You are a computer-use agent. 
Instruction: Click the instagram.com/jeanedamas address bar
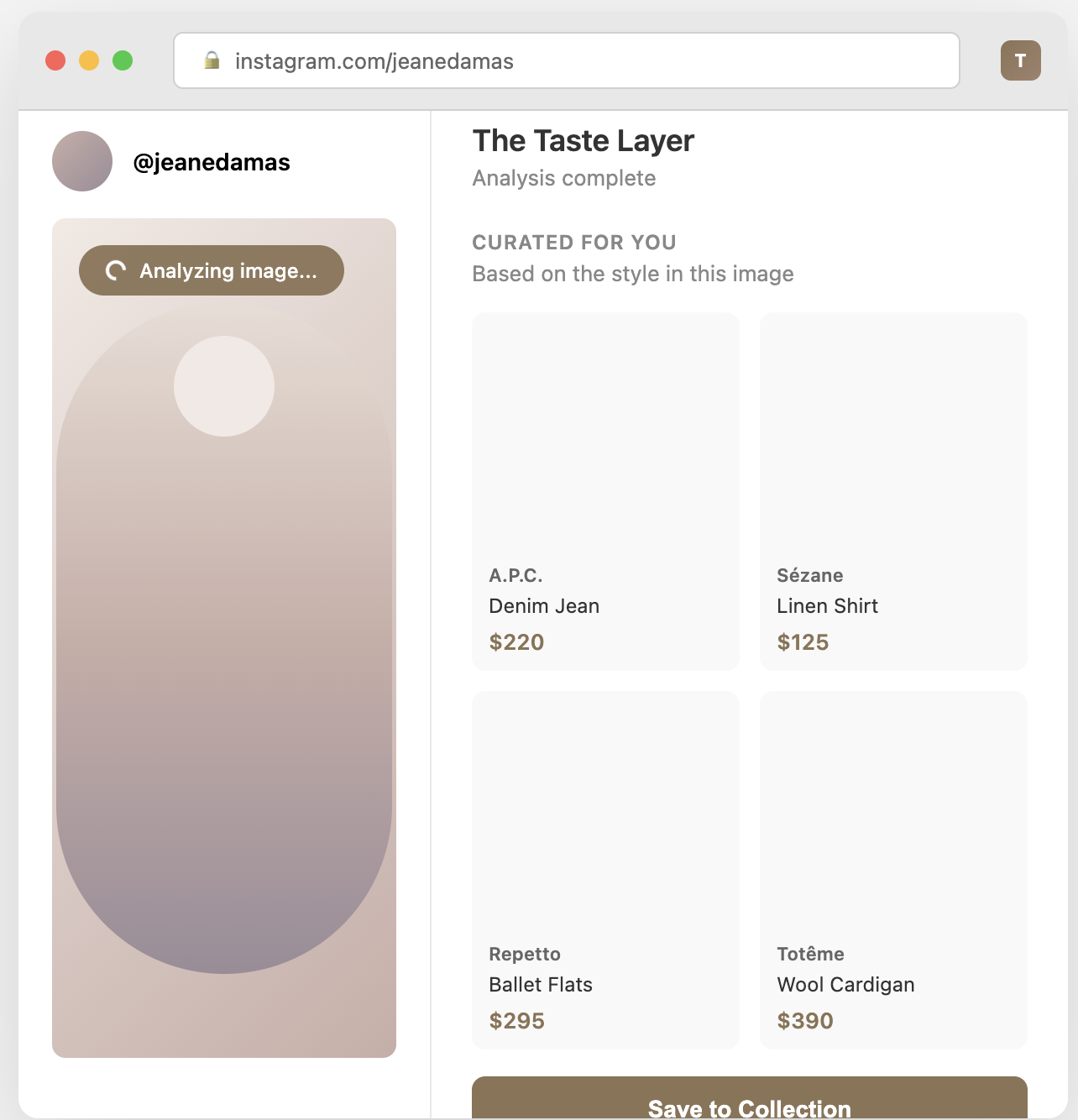pos(566,60)
